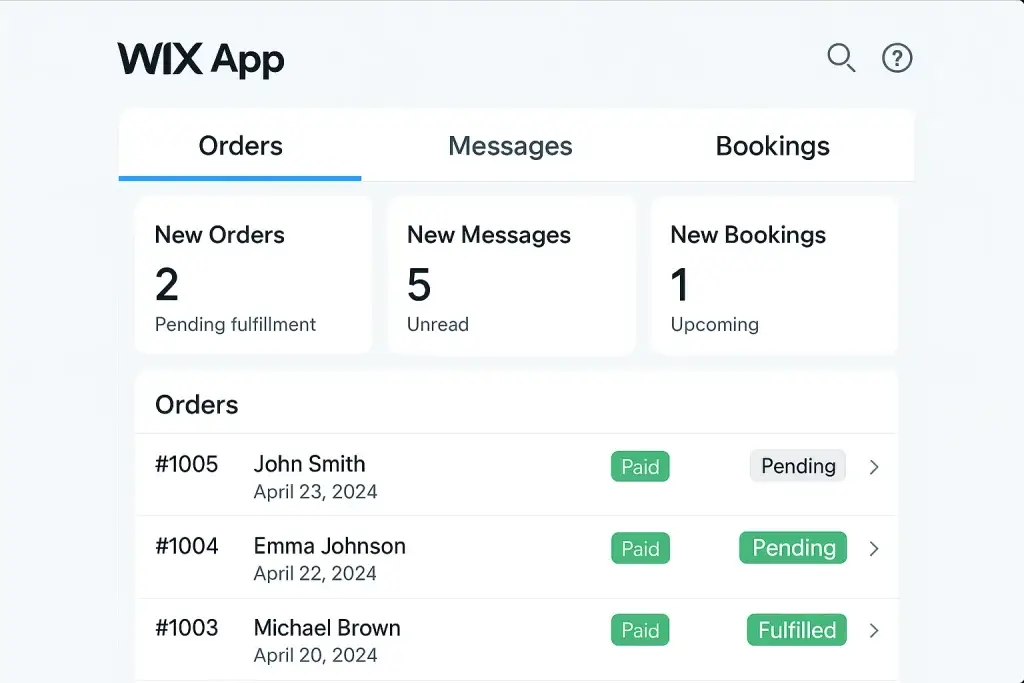Click the Fulfilled status on order #1003

click(x=797, y=629)
